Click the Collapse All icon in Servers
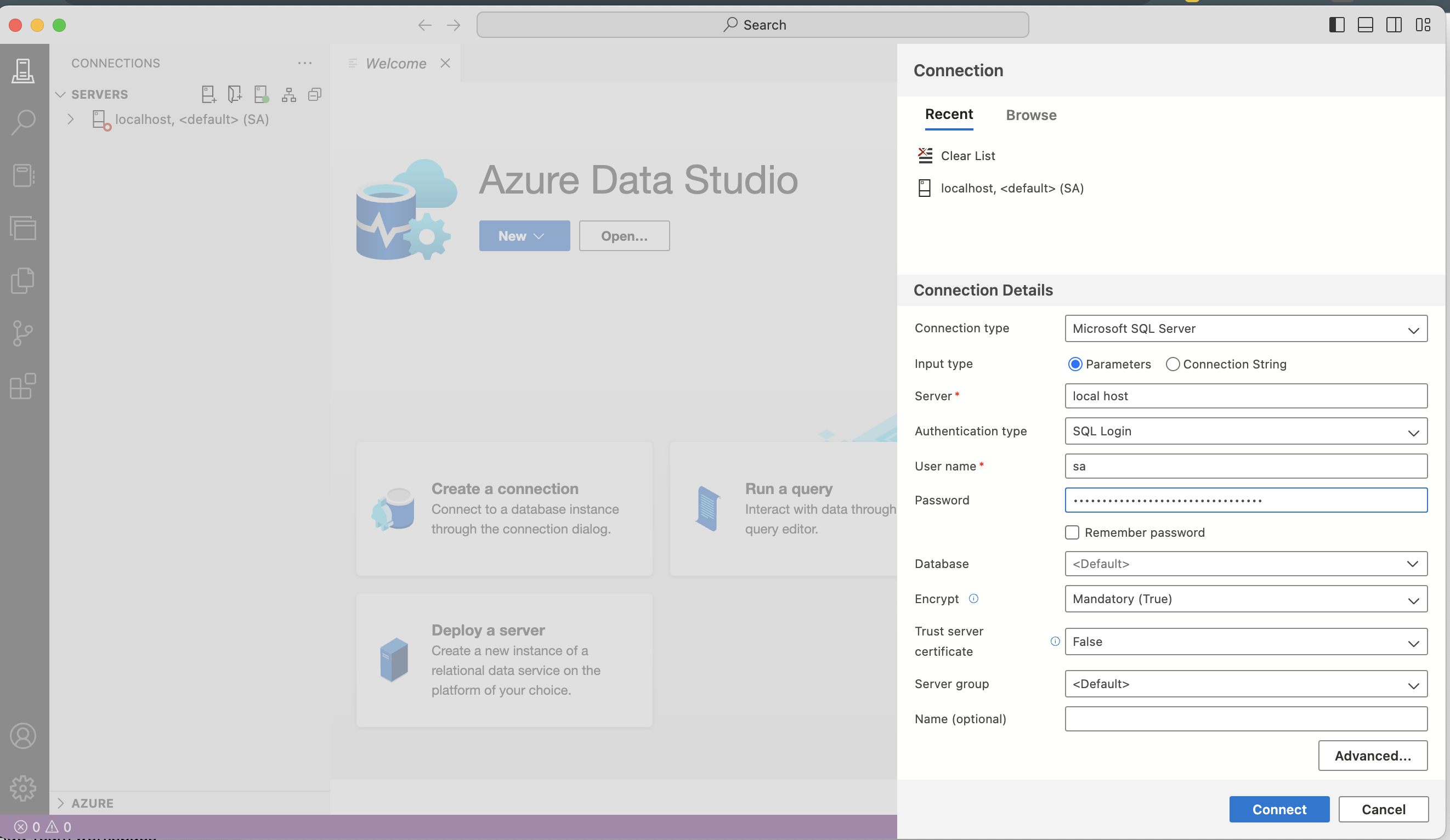The height and width of the screenshot is (840, 1450). (x=315, y=94)
